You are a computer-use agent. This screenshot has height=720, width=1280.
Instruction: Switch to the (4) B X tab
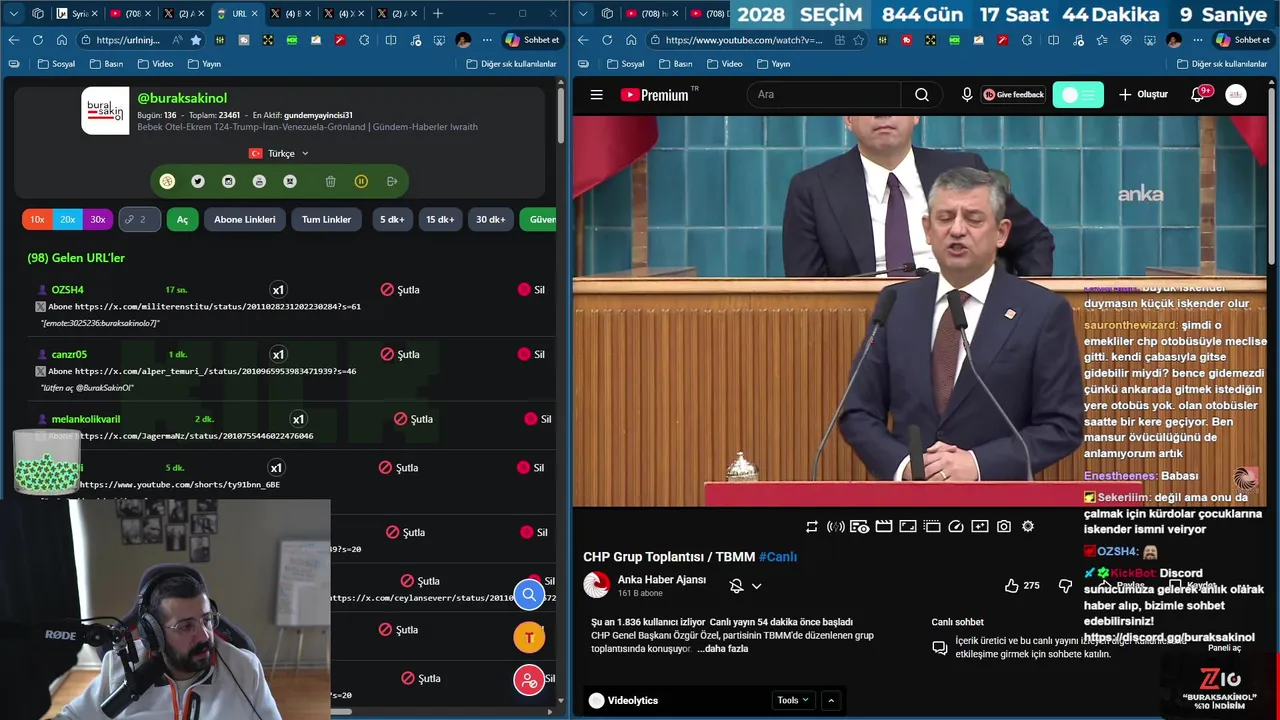pyautogui.click(x=290, y=13)
